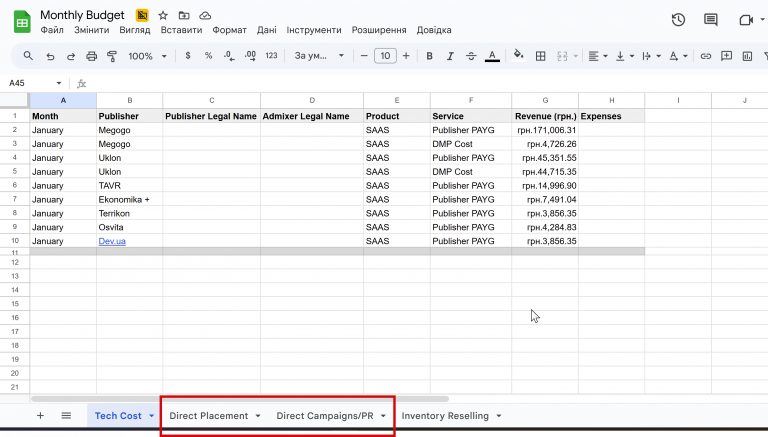Screen dimensions: 768x437
Task: Redo the last action
Action: point(71,56)
